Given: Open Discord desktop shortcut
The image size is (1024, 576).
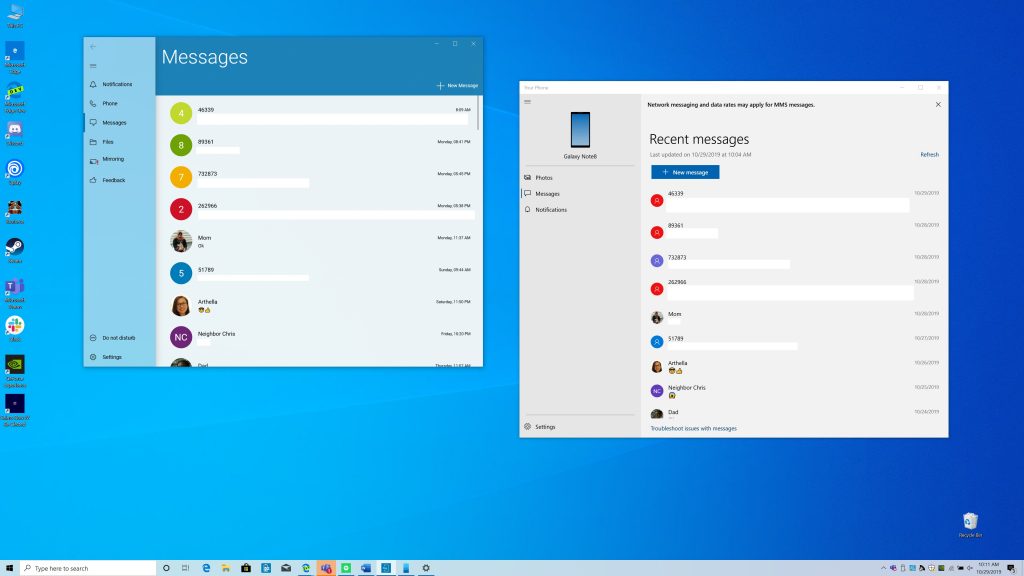Looking at the screenshot, I should (x=14, y=133).
